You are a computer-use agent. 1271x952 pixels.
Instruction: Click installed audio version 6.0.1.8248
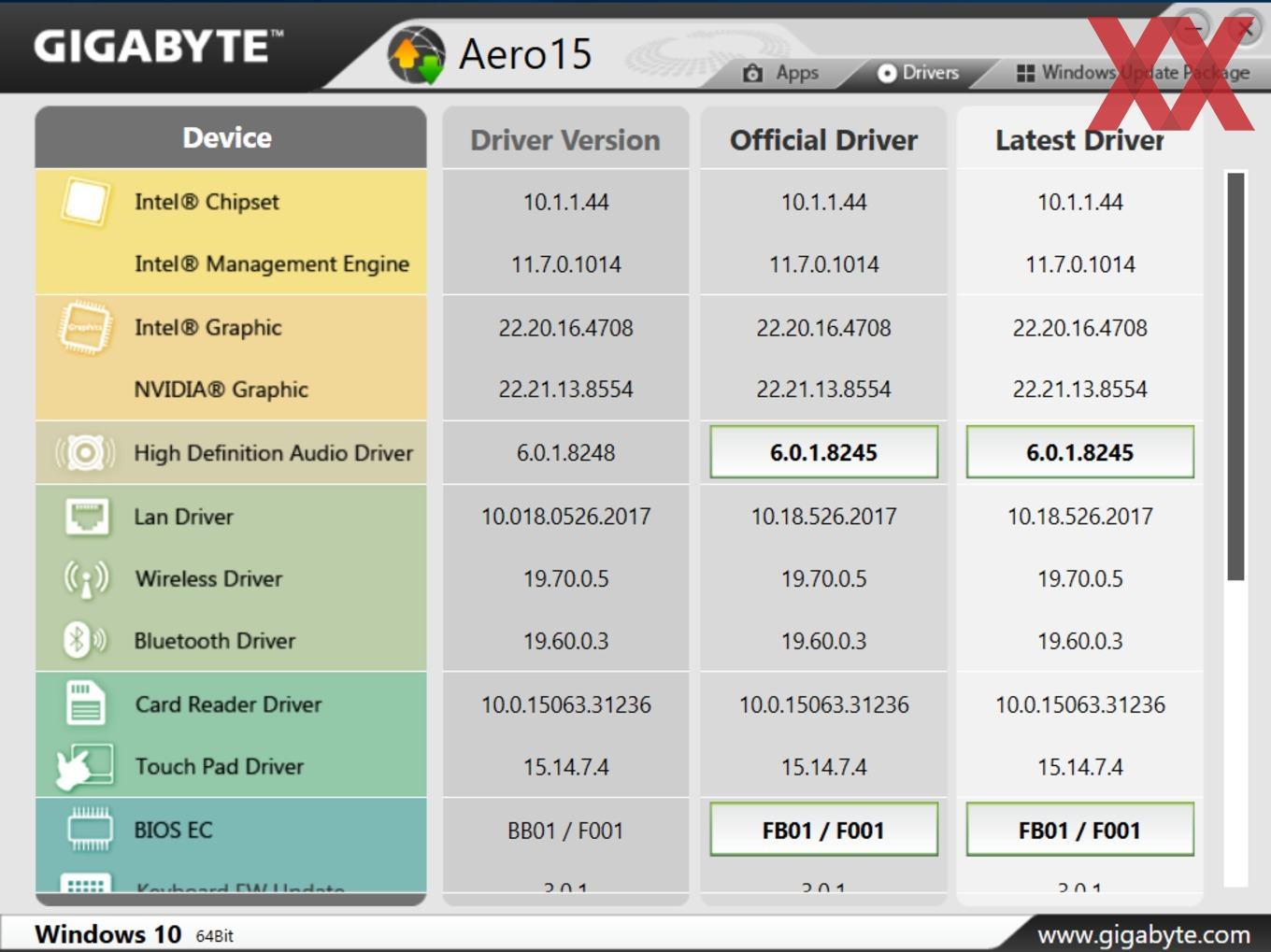point(565,453)
